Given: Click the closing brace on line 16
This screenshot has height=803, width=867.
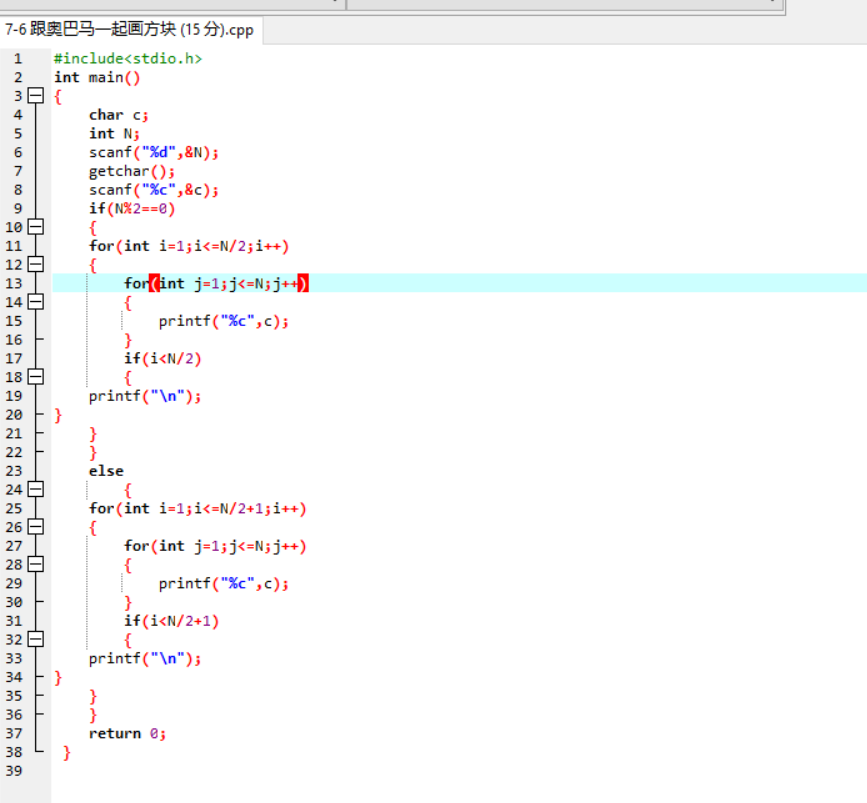Looking at the screenshot, I should (x=128, y=340).
